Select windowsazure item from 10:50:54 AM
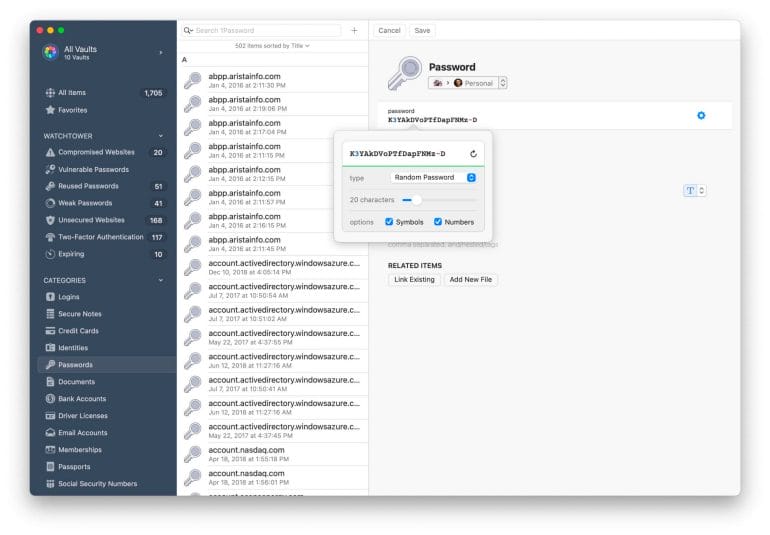Screen dimensions: 770x535 [273, 290]
